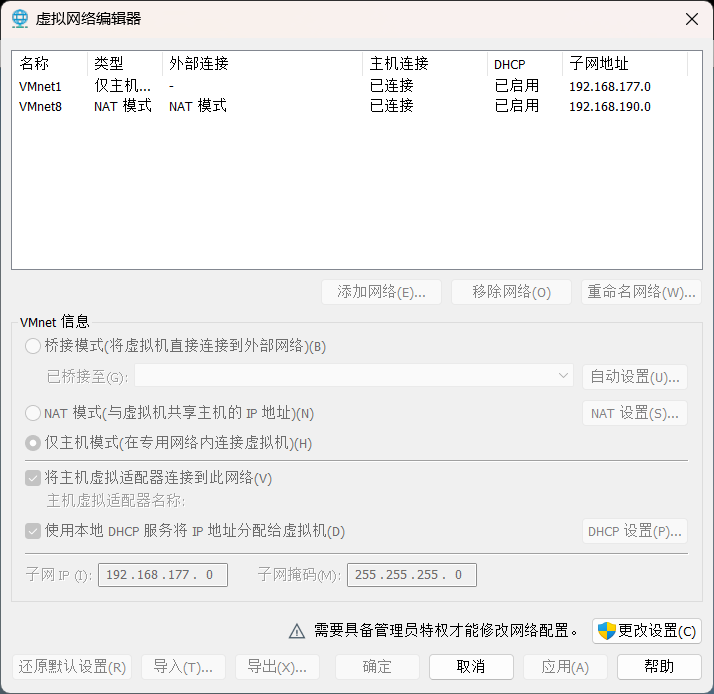
Task: Click the 外部连接 column header
Action: pyautogui.click(x=263, y=64)
